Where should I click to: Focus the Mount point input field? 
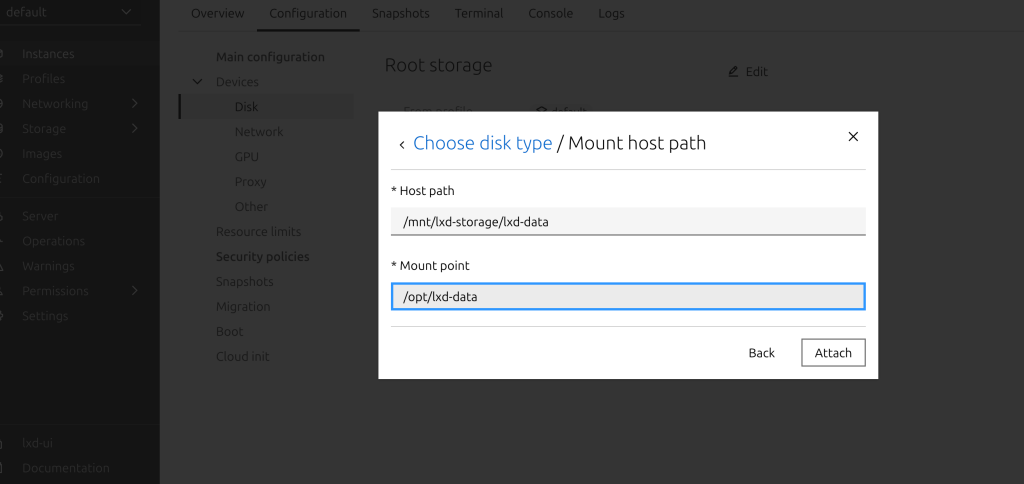tap(627, 297)
